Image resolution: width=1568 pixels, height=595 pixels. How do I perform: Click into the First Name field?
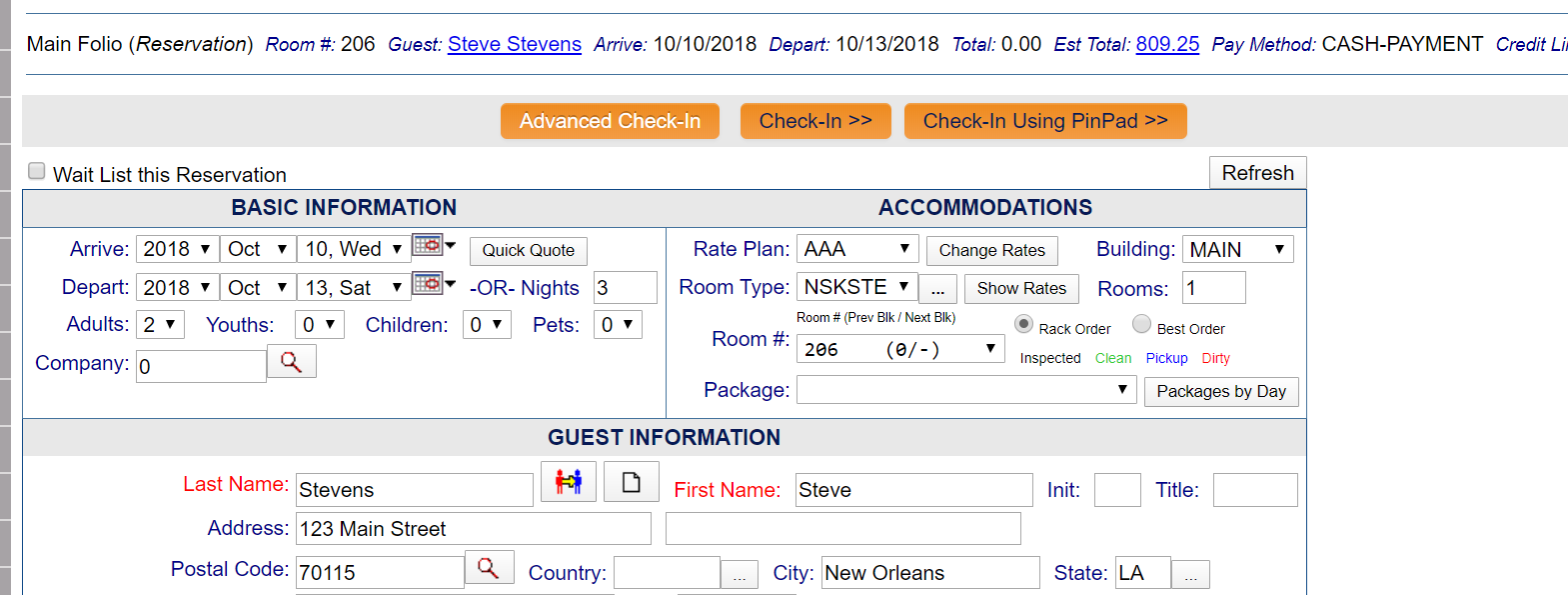(x=913, y=490)
